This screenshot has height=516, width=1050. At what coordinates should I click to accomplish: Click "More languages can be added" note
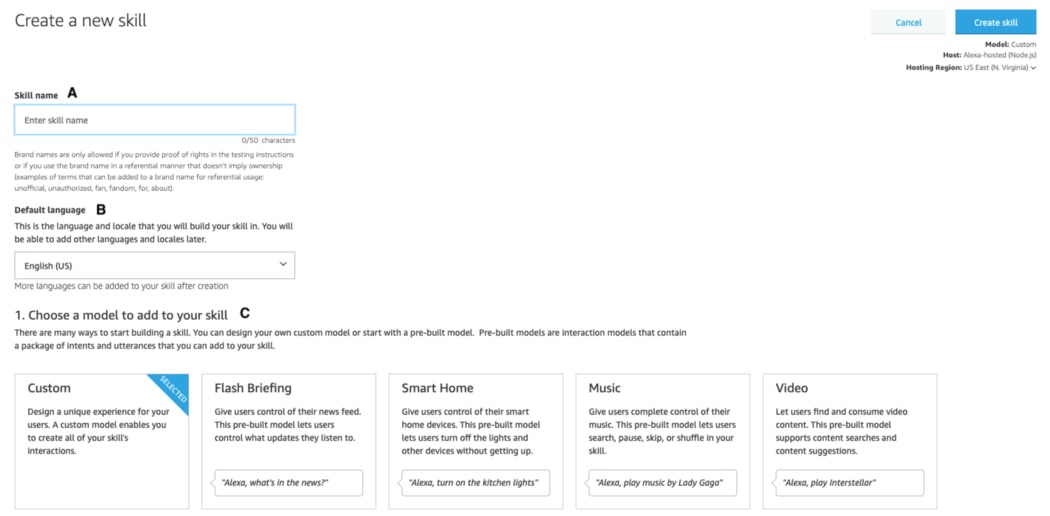[x=122, y=286]
